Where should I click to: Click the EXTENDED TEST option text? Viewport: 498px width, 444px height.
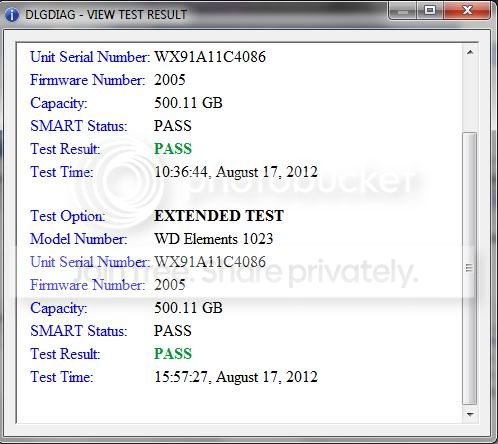219,216
